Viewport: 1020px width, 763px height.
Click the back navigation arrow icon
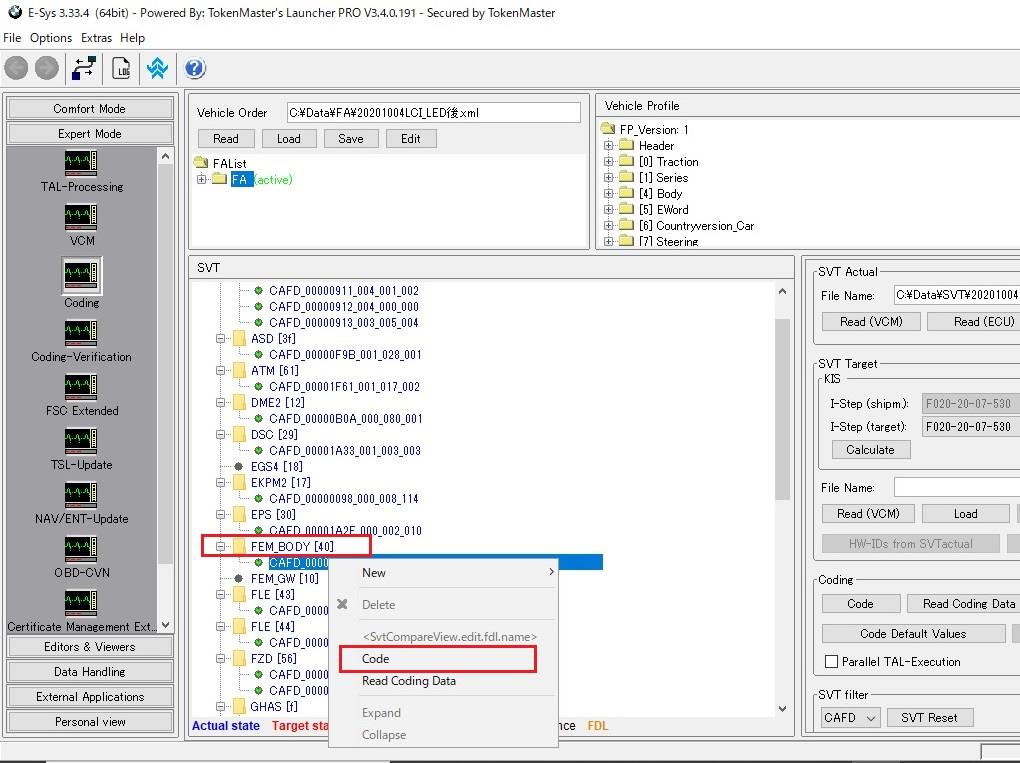pos(16,68)
